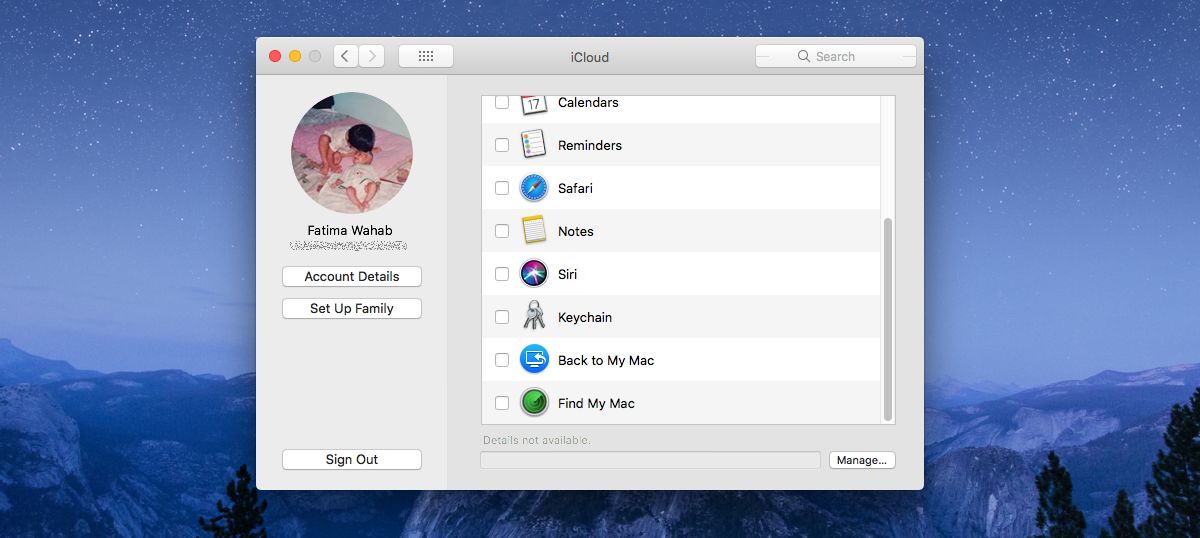Viewport: 1200px width, 538px height.
Task: Go forward with the right arrow
Action: click(x=372, y=57)
